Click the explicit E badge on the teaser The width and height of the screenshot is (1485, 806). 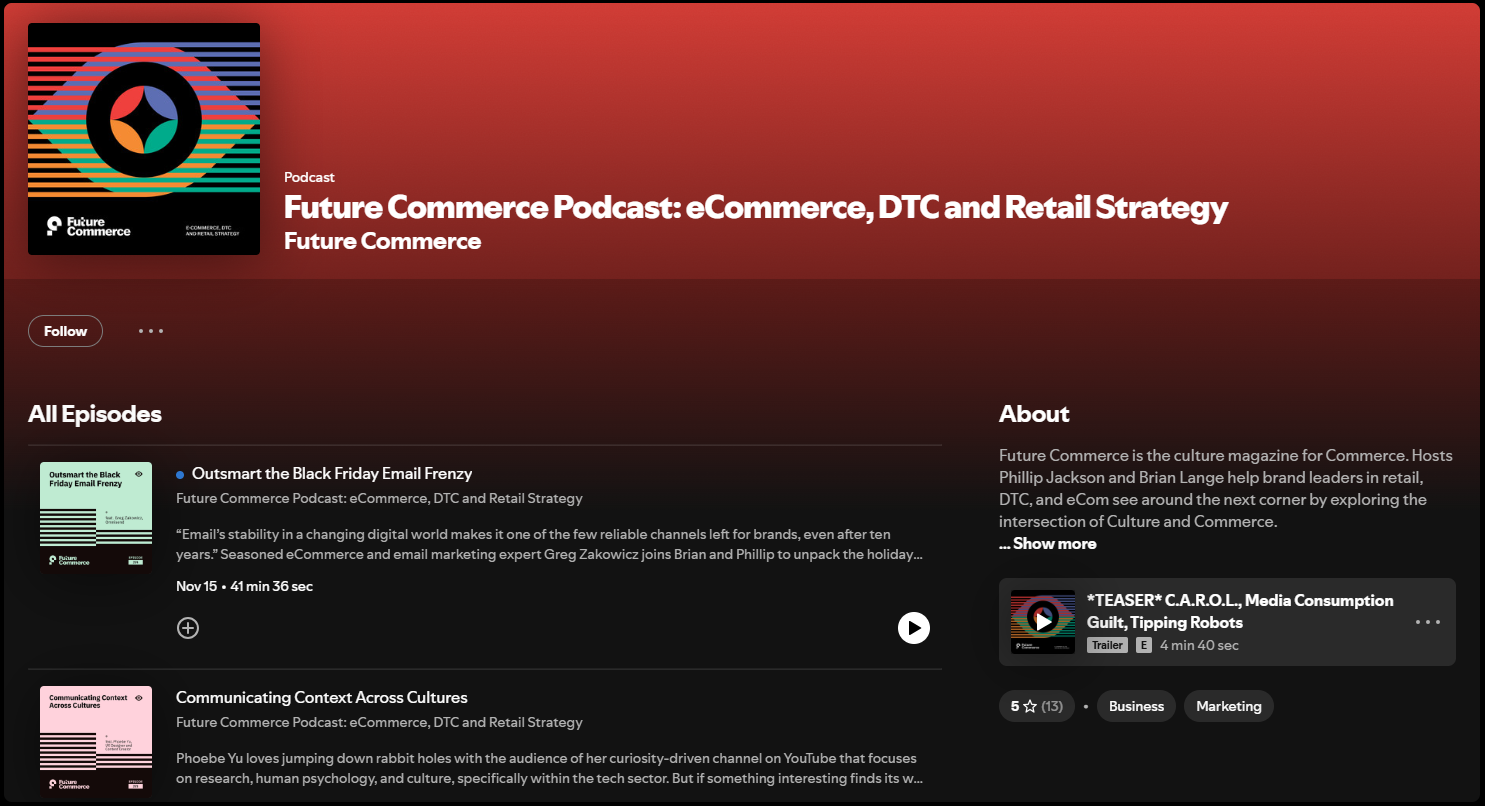(1144, 645)
